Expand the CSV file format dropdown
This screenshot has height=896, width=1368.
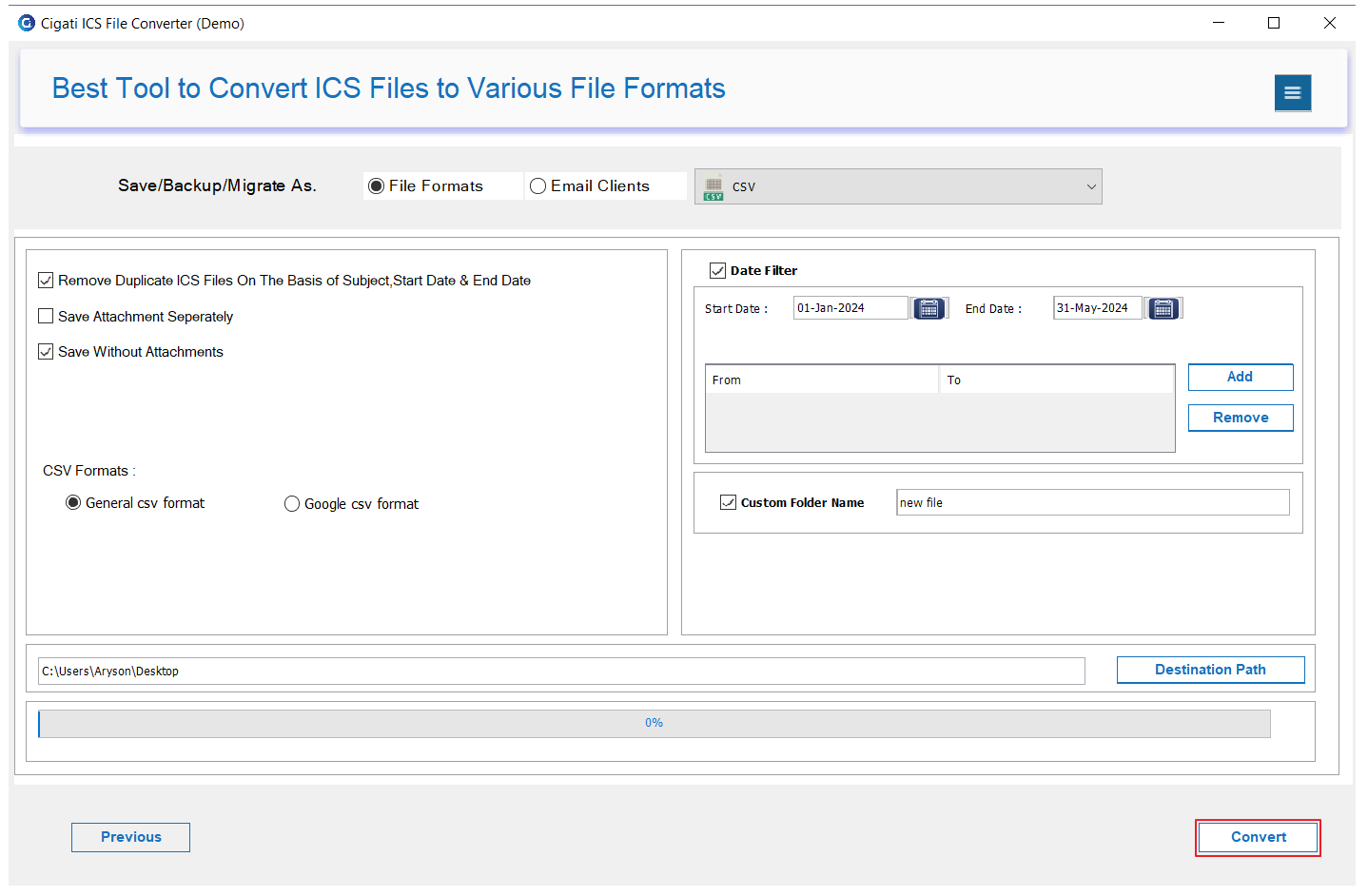[898, 186]
